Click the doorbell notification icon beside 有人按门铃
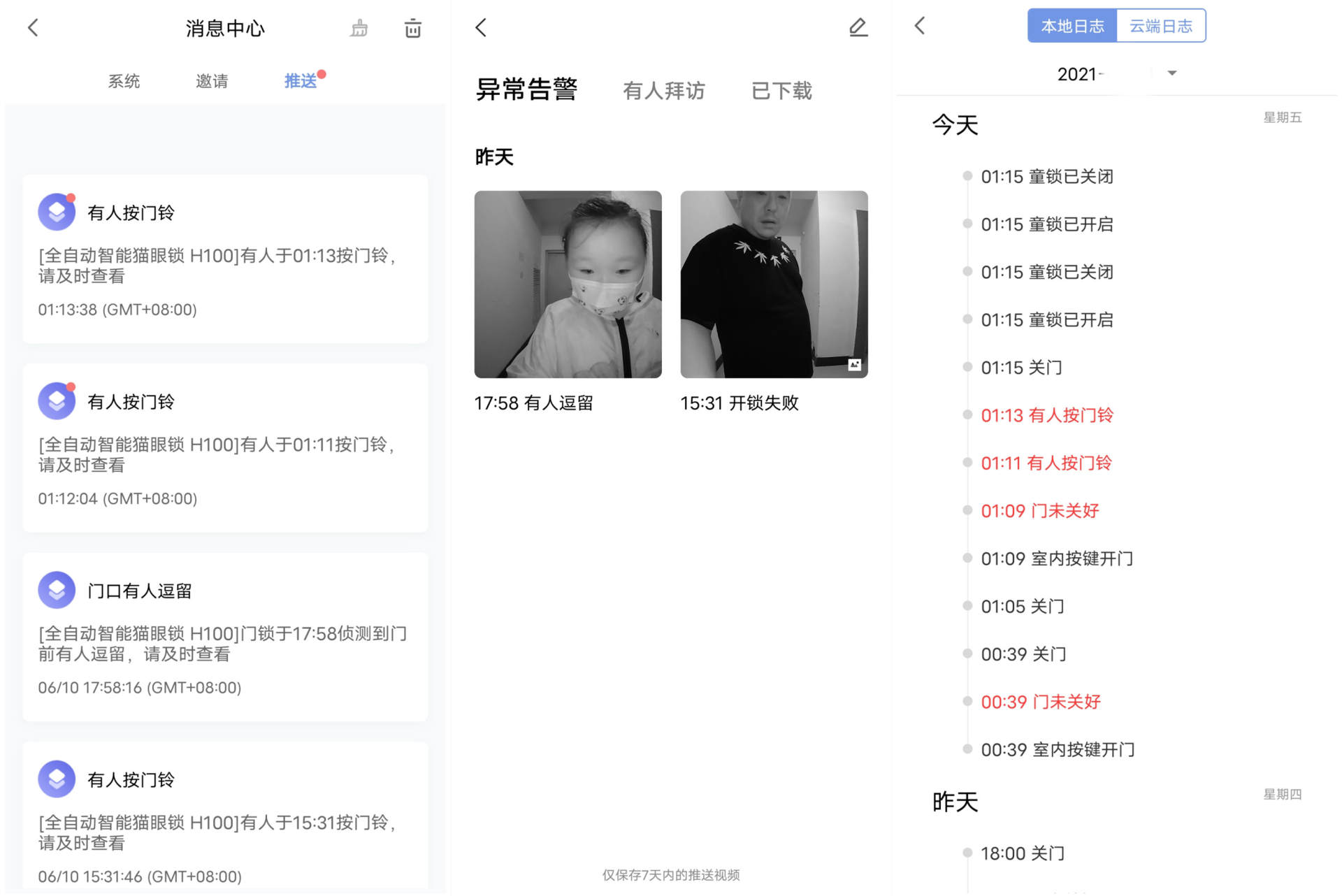 [x=56, y=211]
